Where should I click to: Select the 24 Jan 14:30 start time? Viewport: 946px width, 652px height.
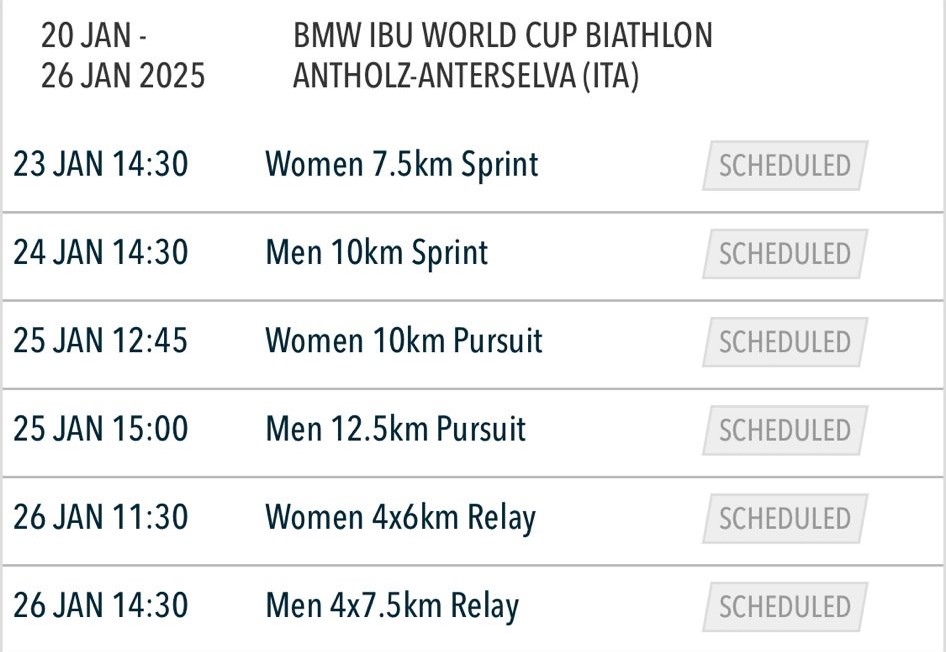[x=101, y=252]
